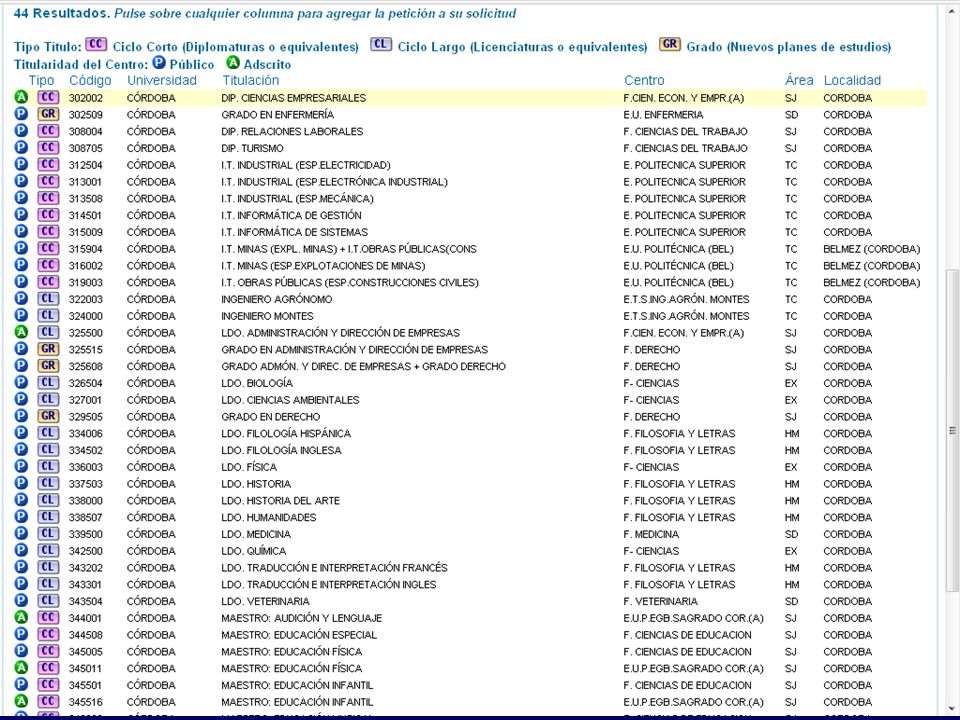Select BELMEZ (CORDOBA) in row 316002
Screen dimensions: 960x720
pyautogui.click(x=871, y=266)
